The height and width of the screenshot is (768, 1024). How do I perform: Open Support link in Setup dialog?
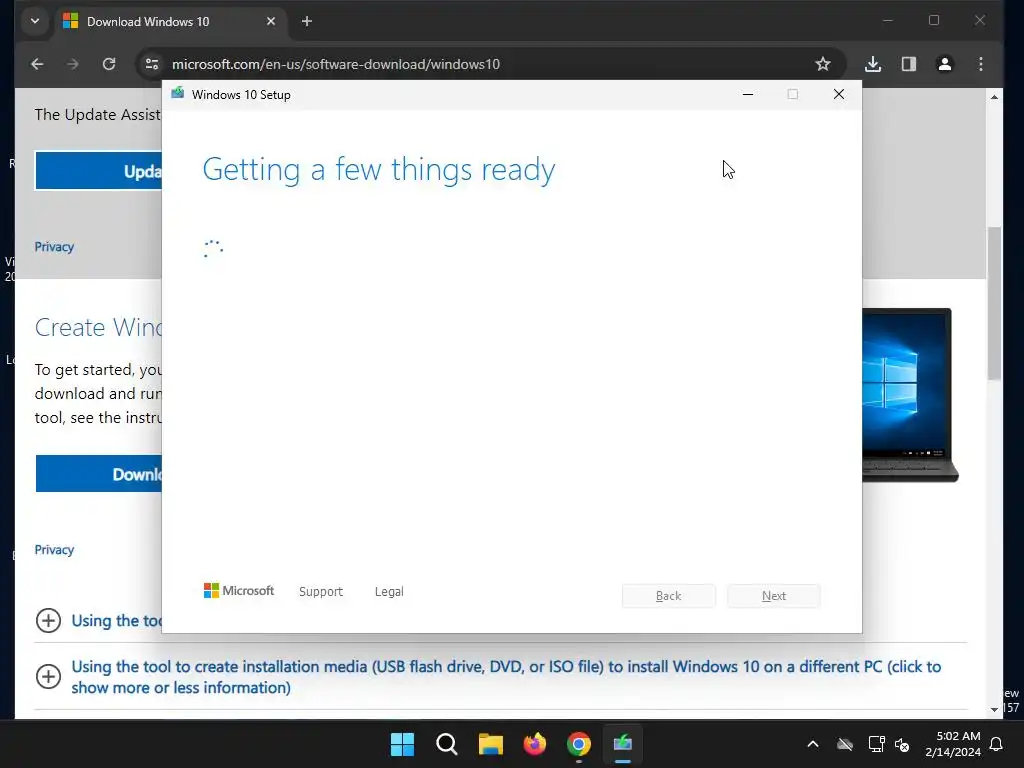321,592
